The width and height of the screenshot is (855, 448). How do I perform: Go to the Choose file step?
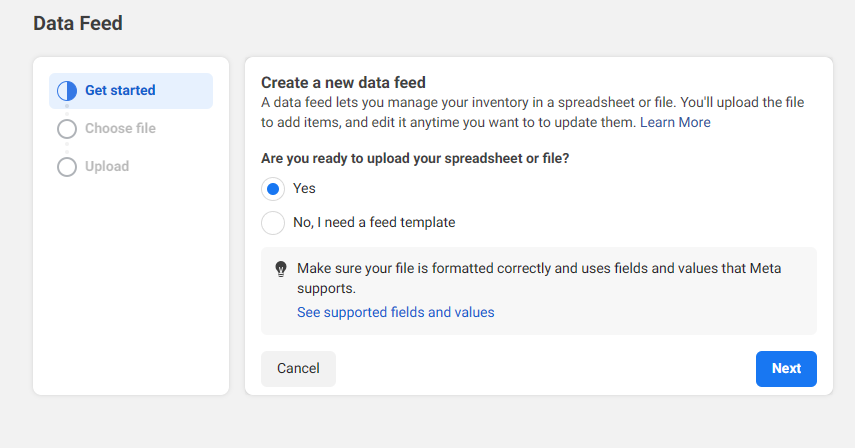coord(120,129)
